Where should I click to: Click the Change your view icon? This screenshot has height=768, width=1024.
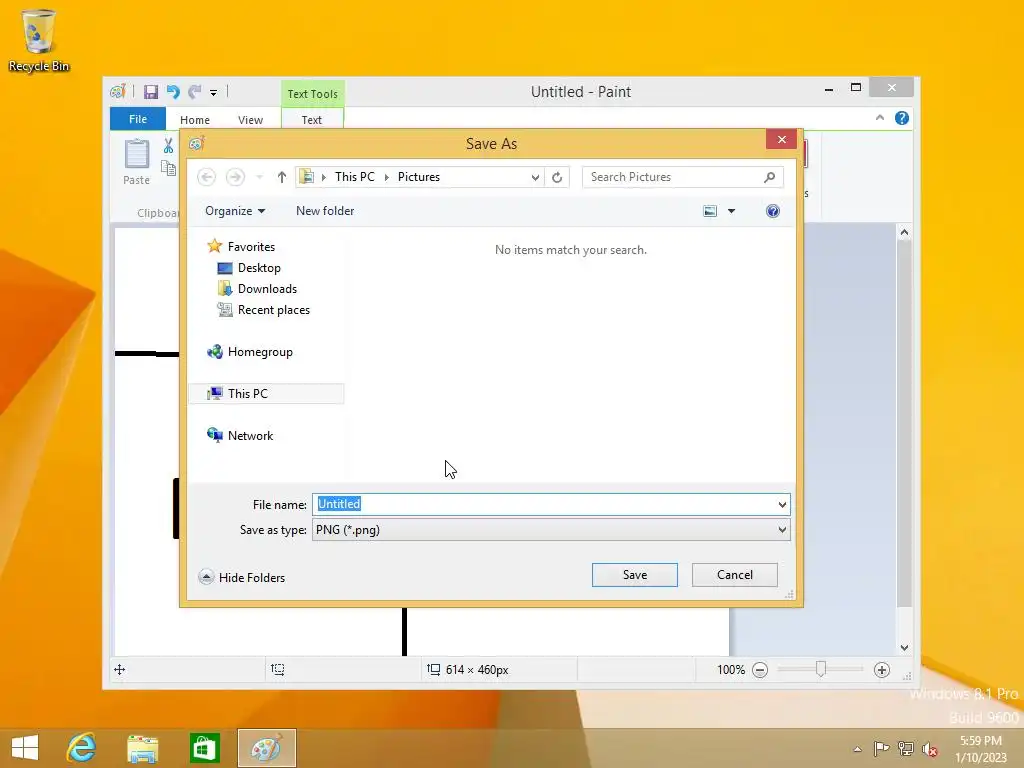[710, 211]
